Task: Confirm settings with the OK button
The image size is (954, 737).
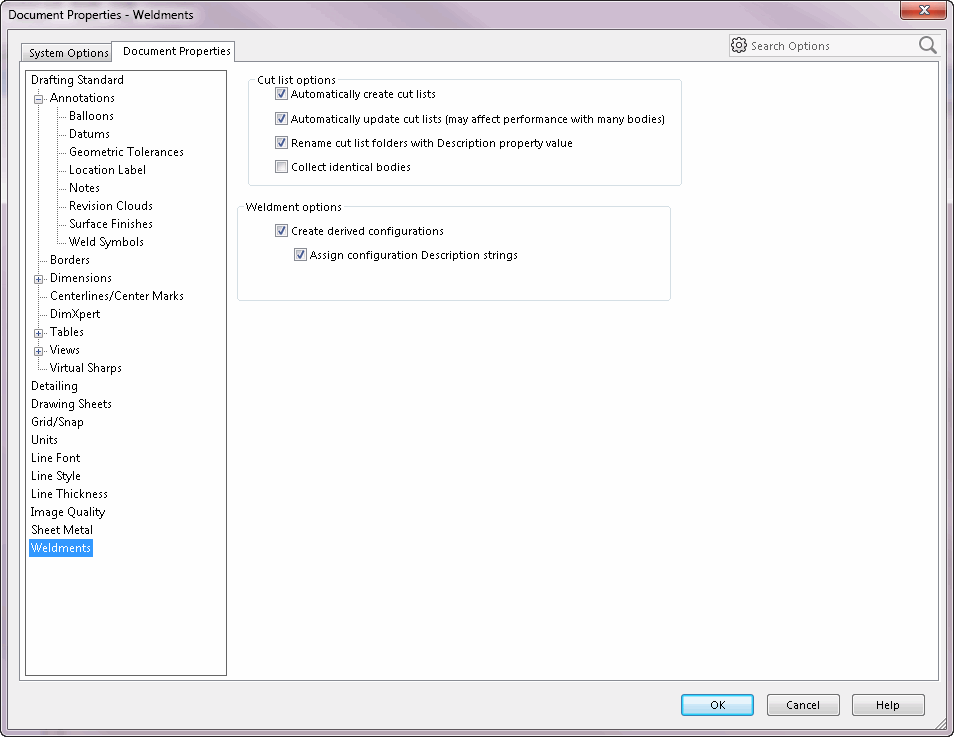Action: [717, 705]
